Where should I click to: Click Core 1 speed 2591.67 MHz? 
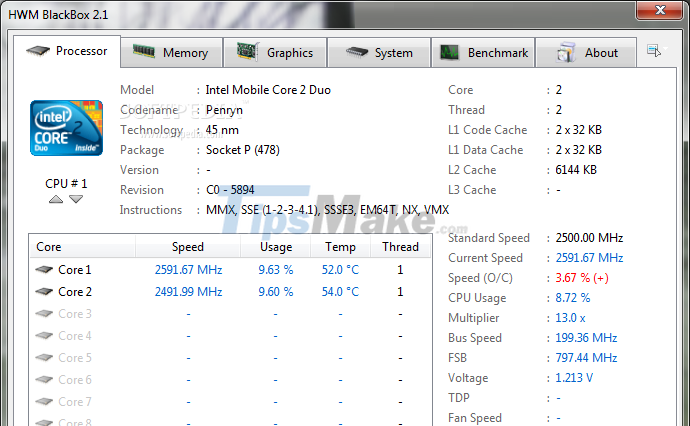pyautogui.click(x=188, y=270)
